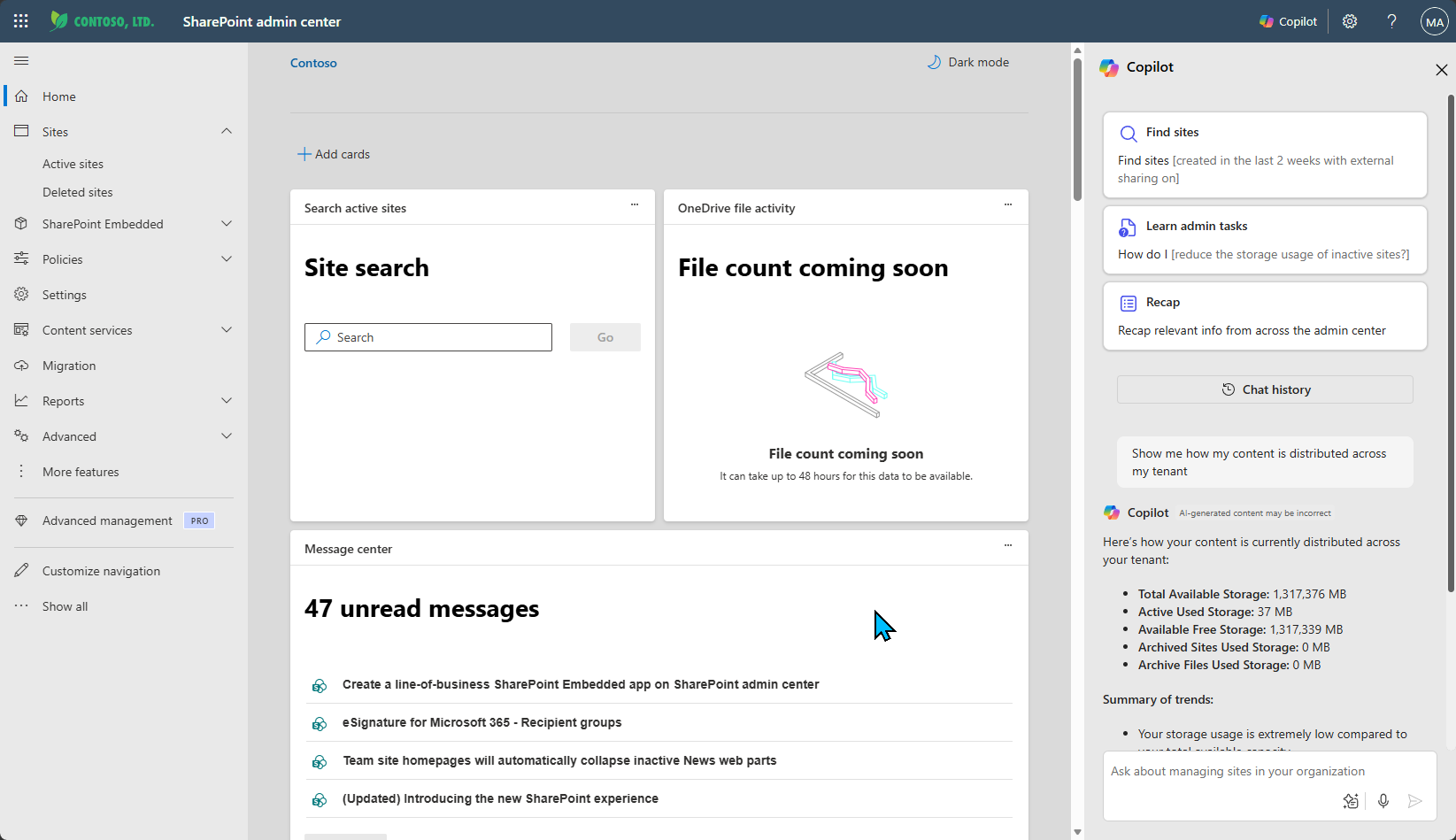Open Search active sites card options menu

coord(635,204)
